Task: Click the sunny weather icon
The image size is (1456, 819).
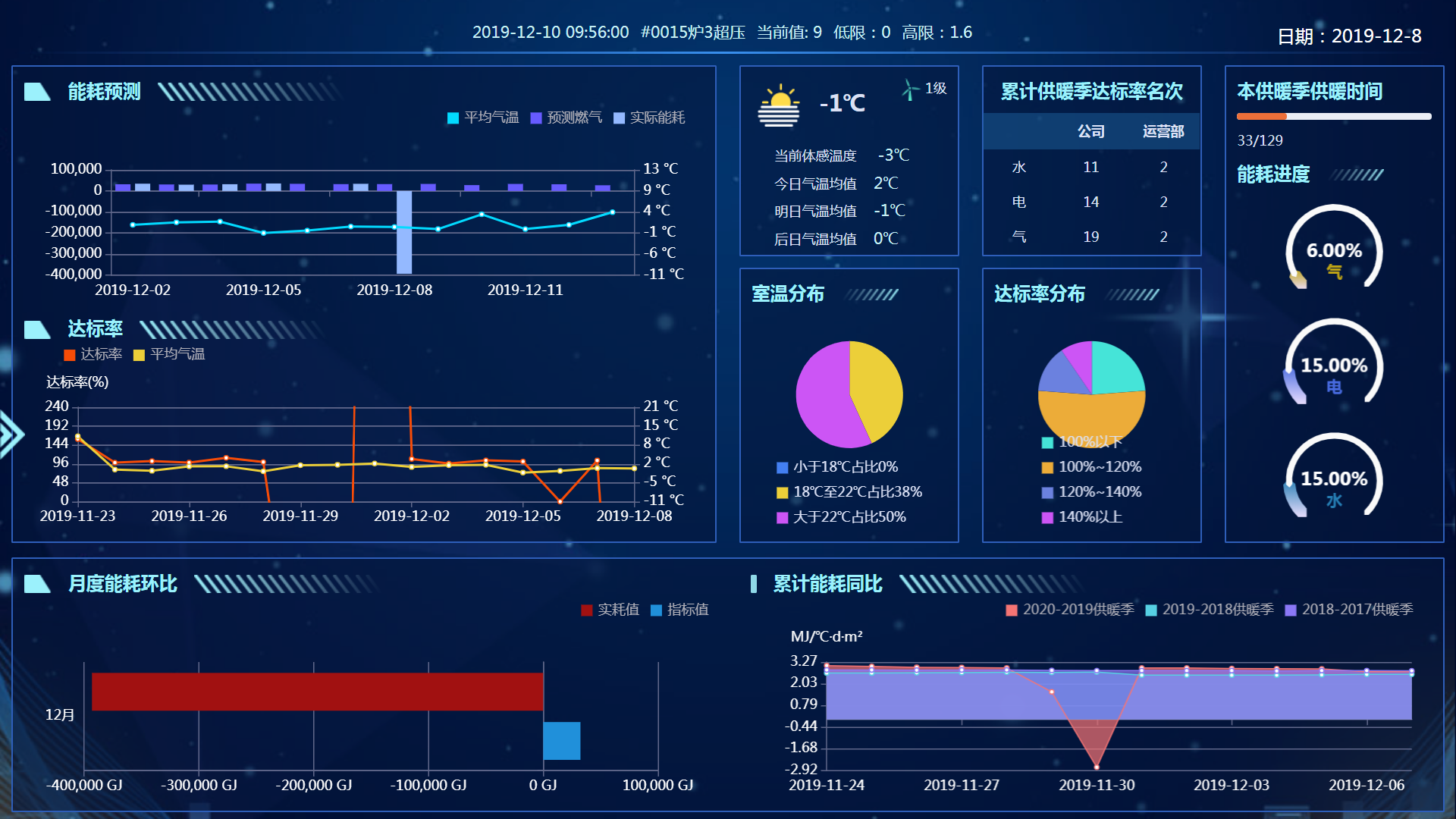Action: pos(779,106)
